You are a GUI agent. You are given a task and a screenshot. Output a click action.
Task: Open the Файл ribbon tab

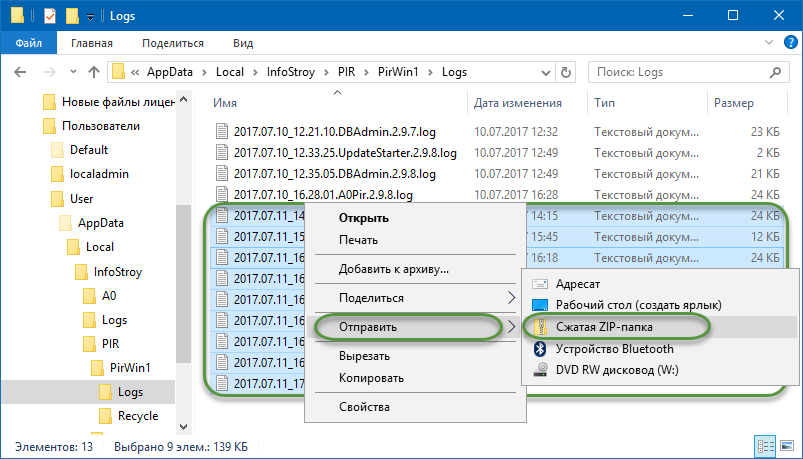click(x=29, y=43)
